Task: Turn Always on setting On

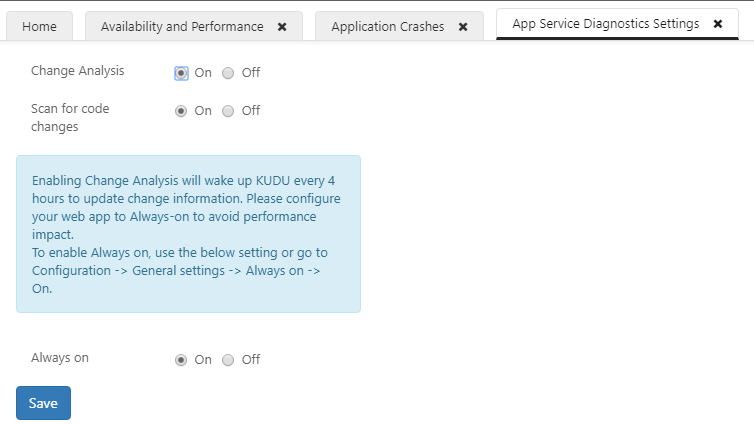Action: click(181, 360)
